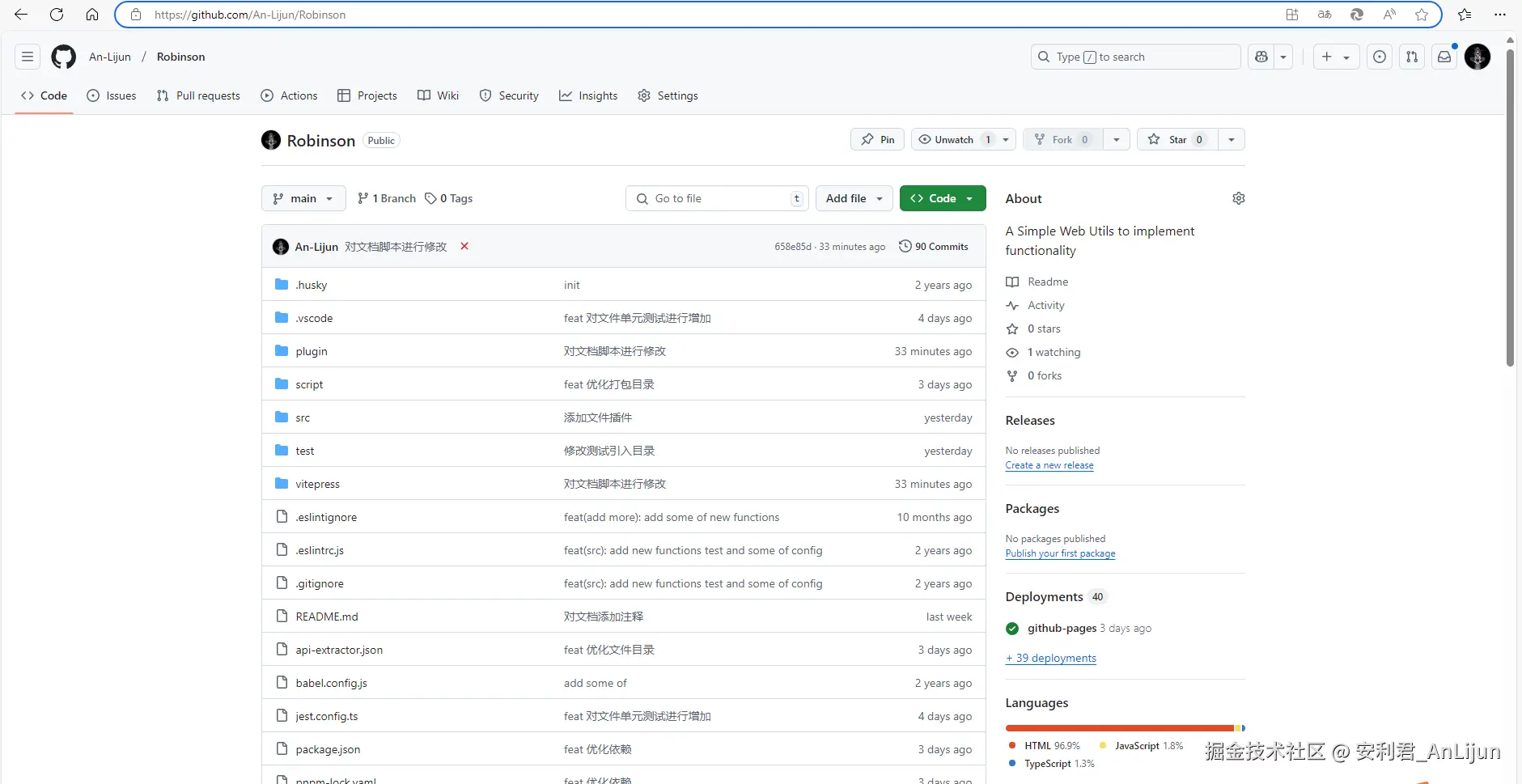
Task: View the 90 Commits history
Action: (x=933, y=247)
